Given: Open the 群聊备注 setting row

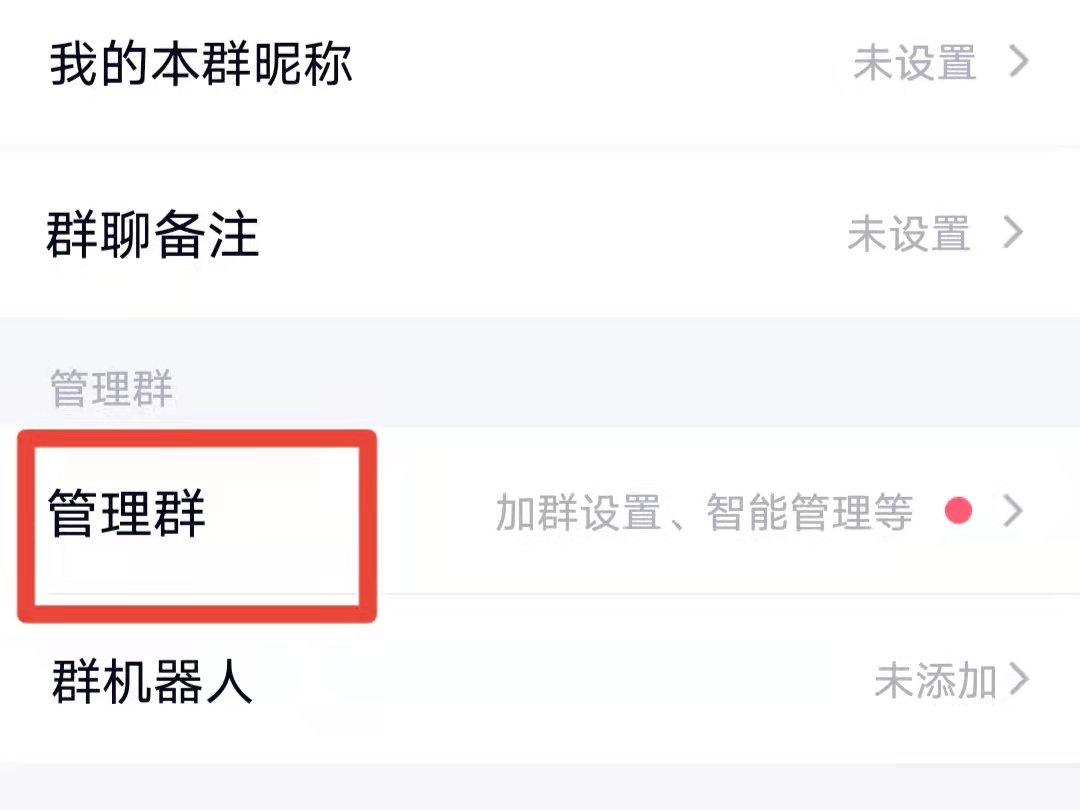Looking at the screenshot, I should [x=540, y=233].
